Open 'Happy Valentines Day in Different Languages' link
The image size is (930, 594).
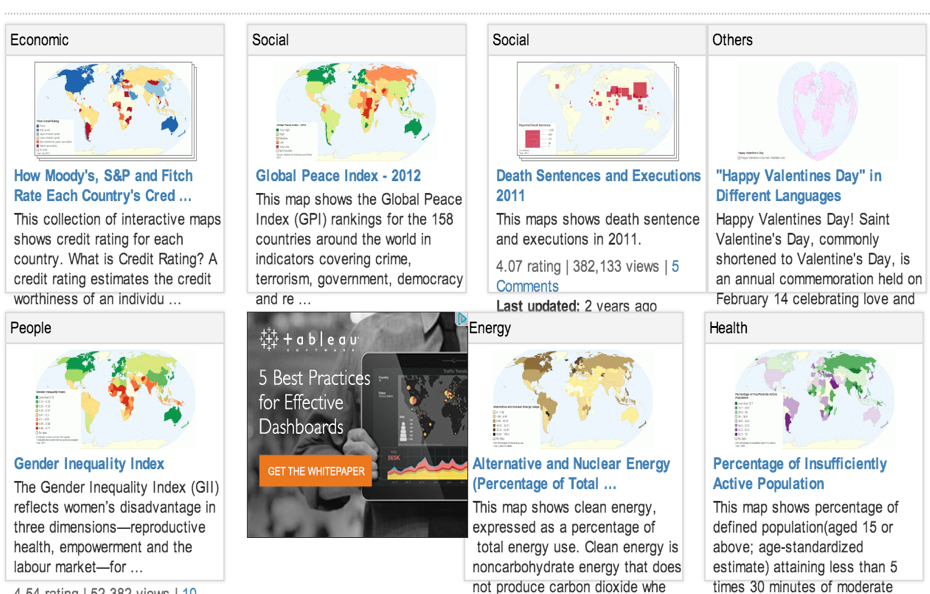point(798,186)
